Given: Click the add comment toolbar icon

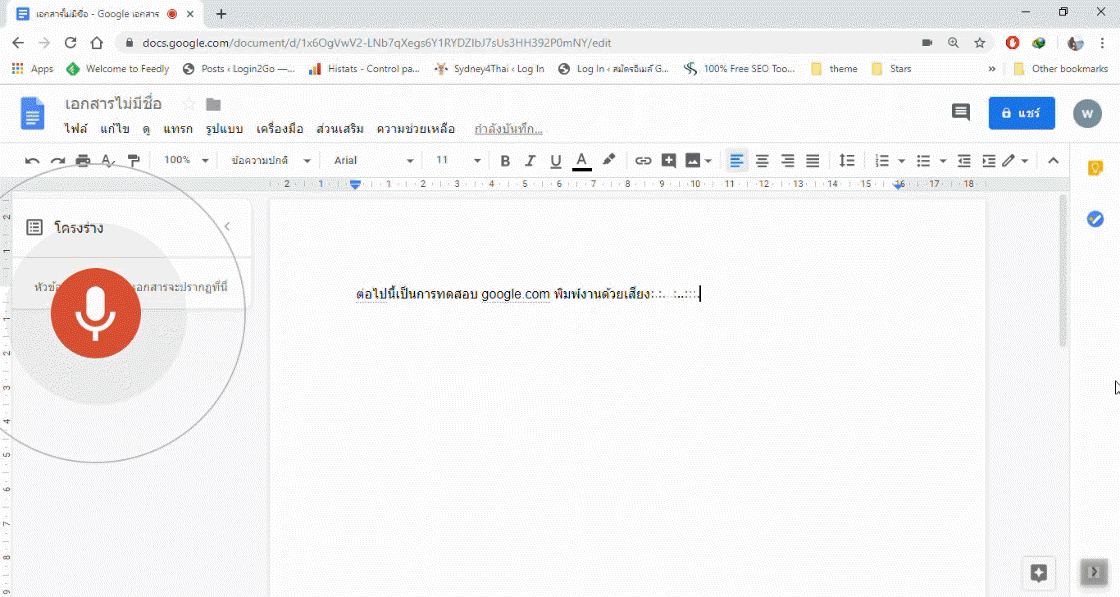Looking at the screenshot, I should 669,161.
